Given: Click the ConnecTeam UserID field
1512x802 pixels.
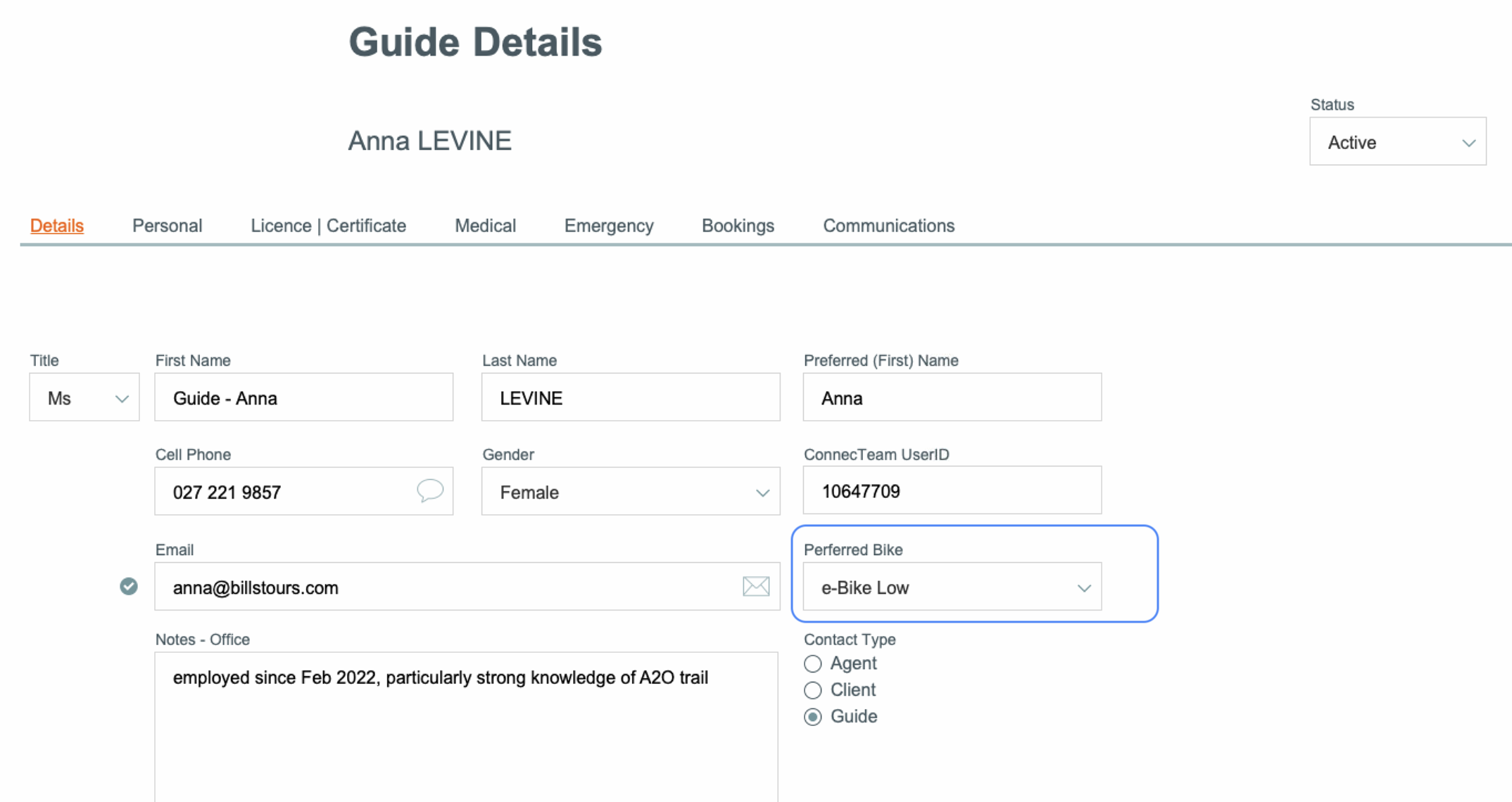Looking at the screenshot, I should coord(952,491).
